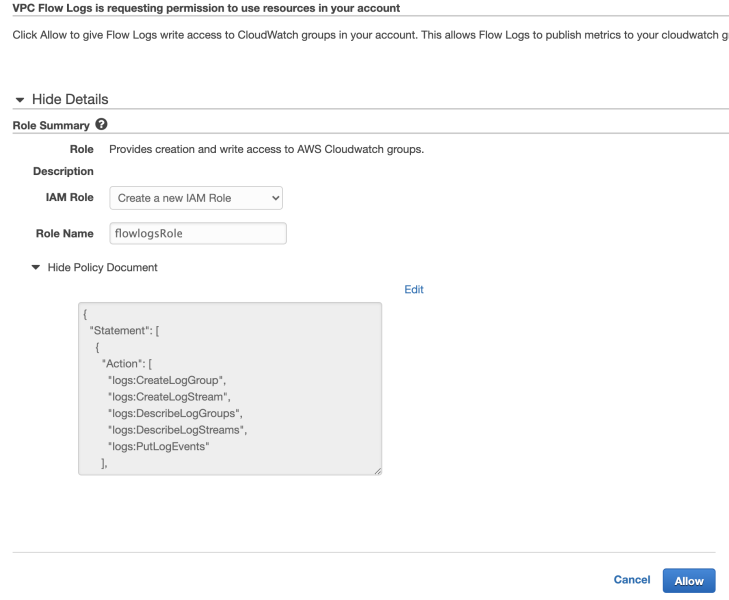Click the "Statement" line in policy document
Viewport: 729px width, 600px height.
tap(124, 330)
